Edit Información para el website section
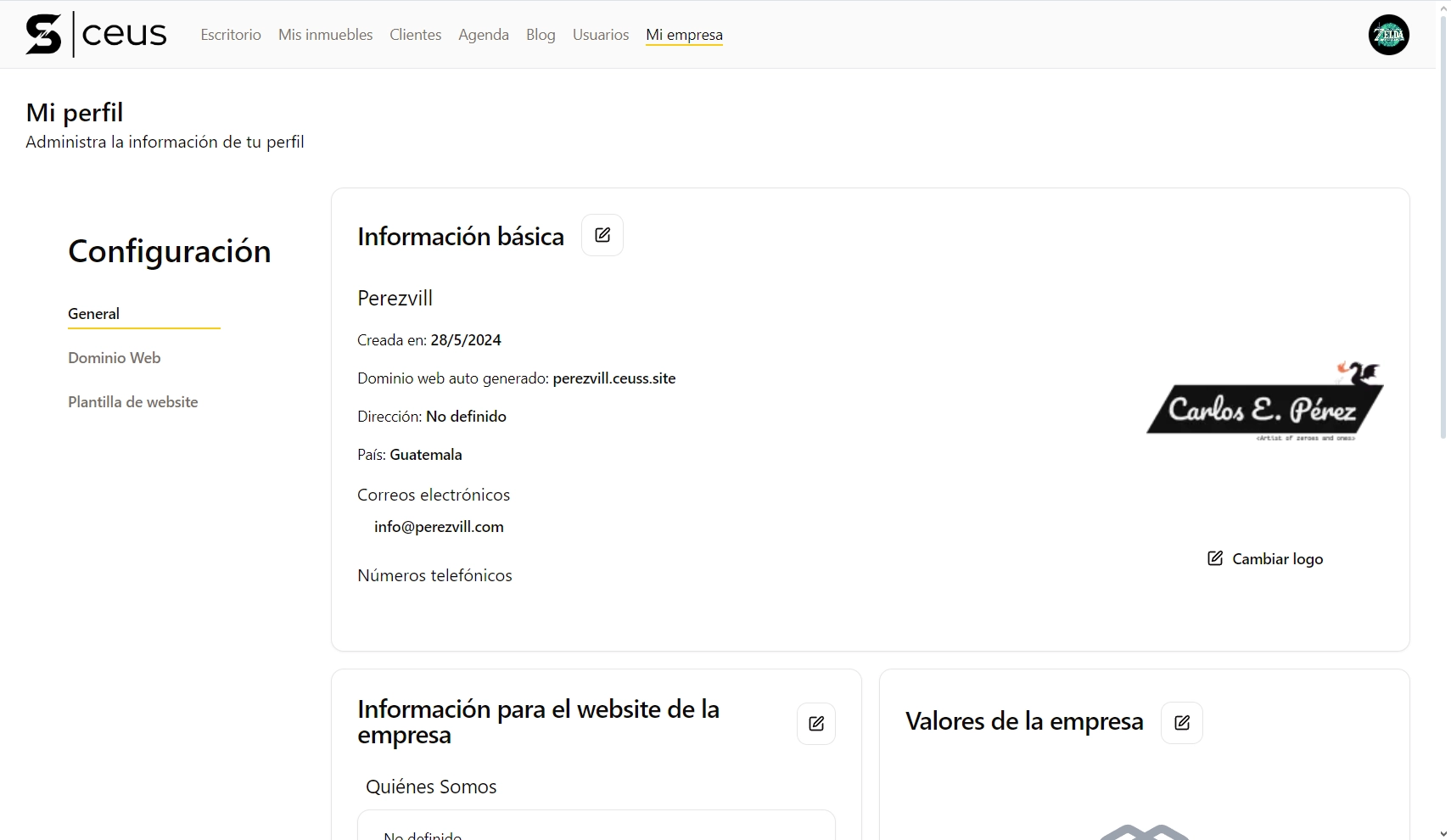 click(816, 724)
